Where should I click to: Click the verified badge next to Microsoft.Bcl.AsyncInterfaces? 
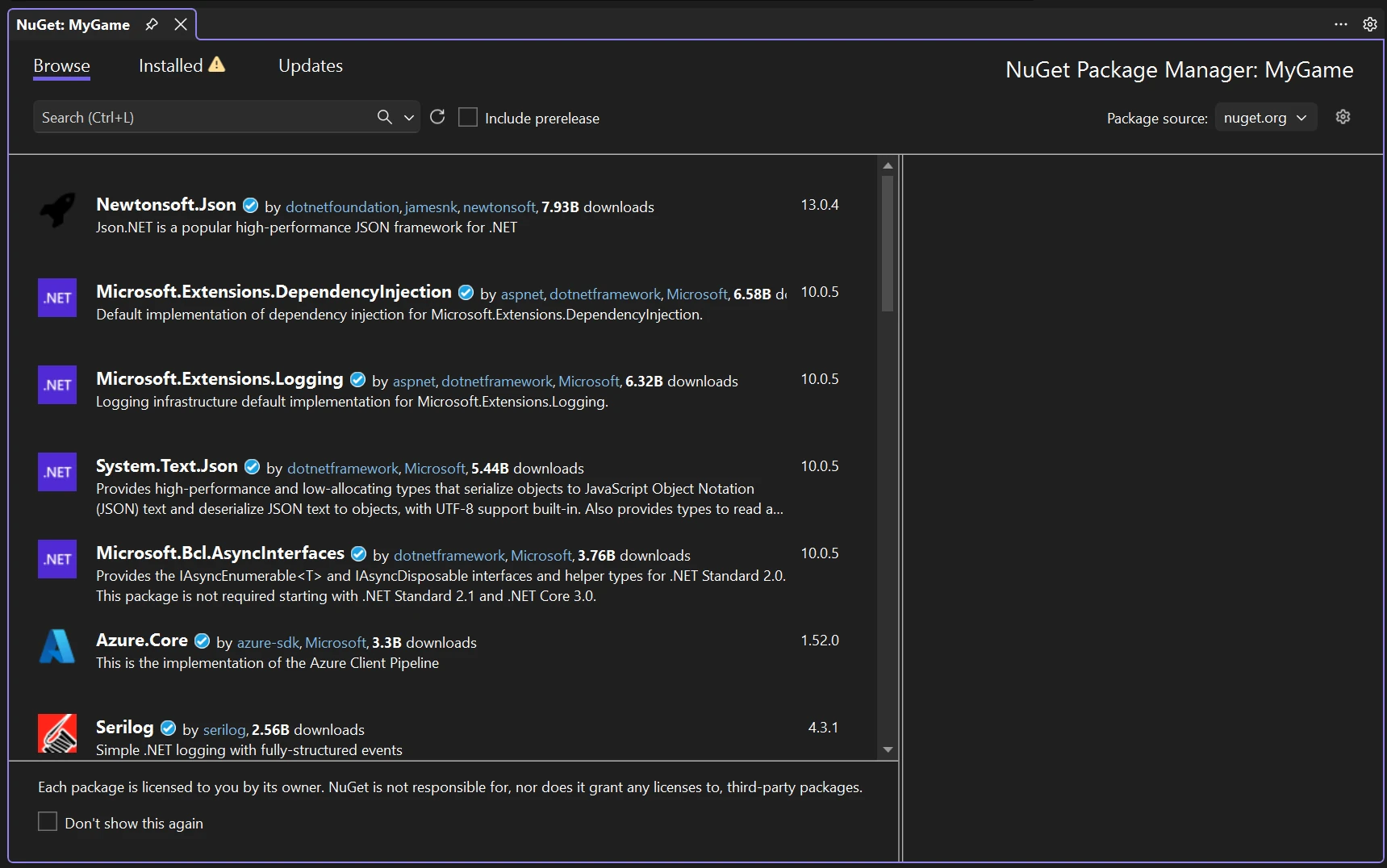coord(359,553)
